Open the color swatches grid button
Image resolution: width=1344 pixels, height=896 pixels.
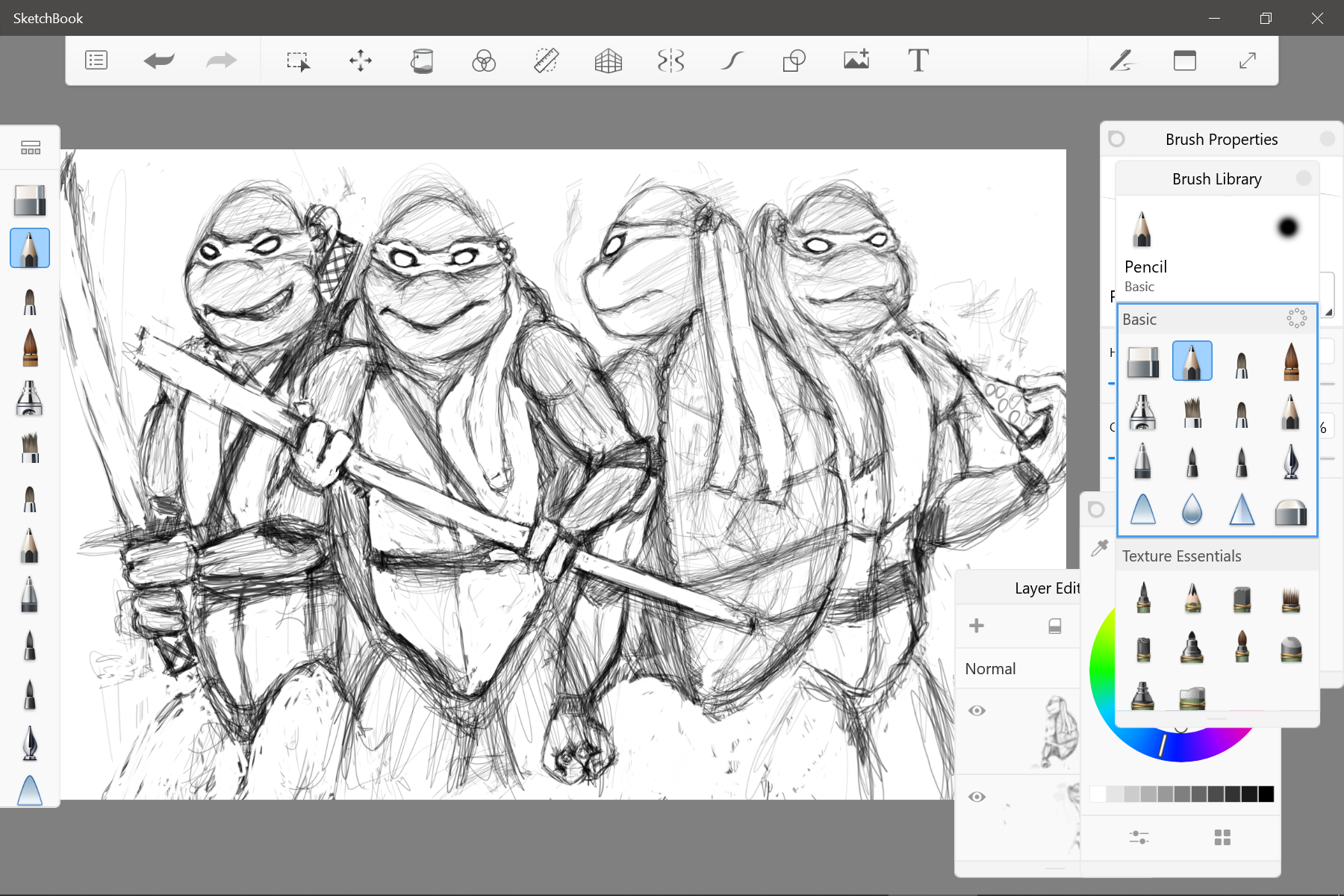1222,837
